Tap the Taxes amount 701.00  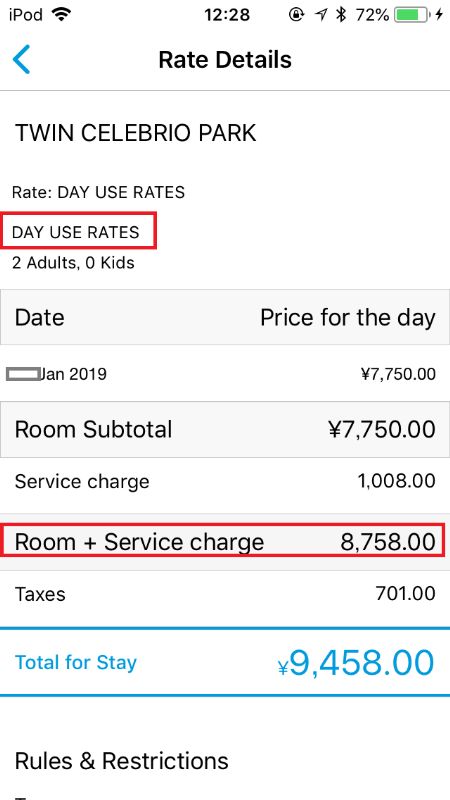point(405,594)
